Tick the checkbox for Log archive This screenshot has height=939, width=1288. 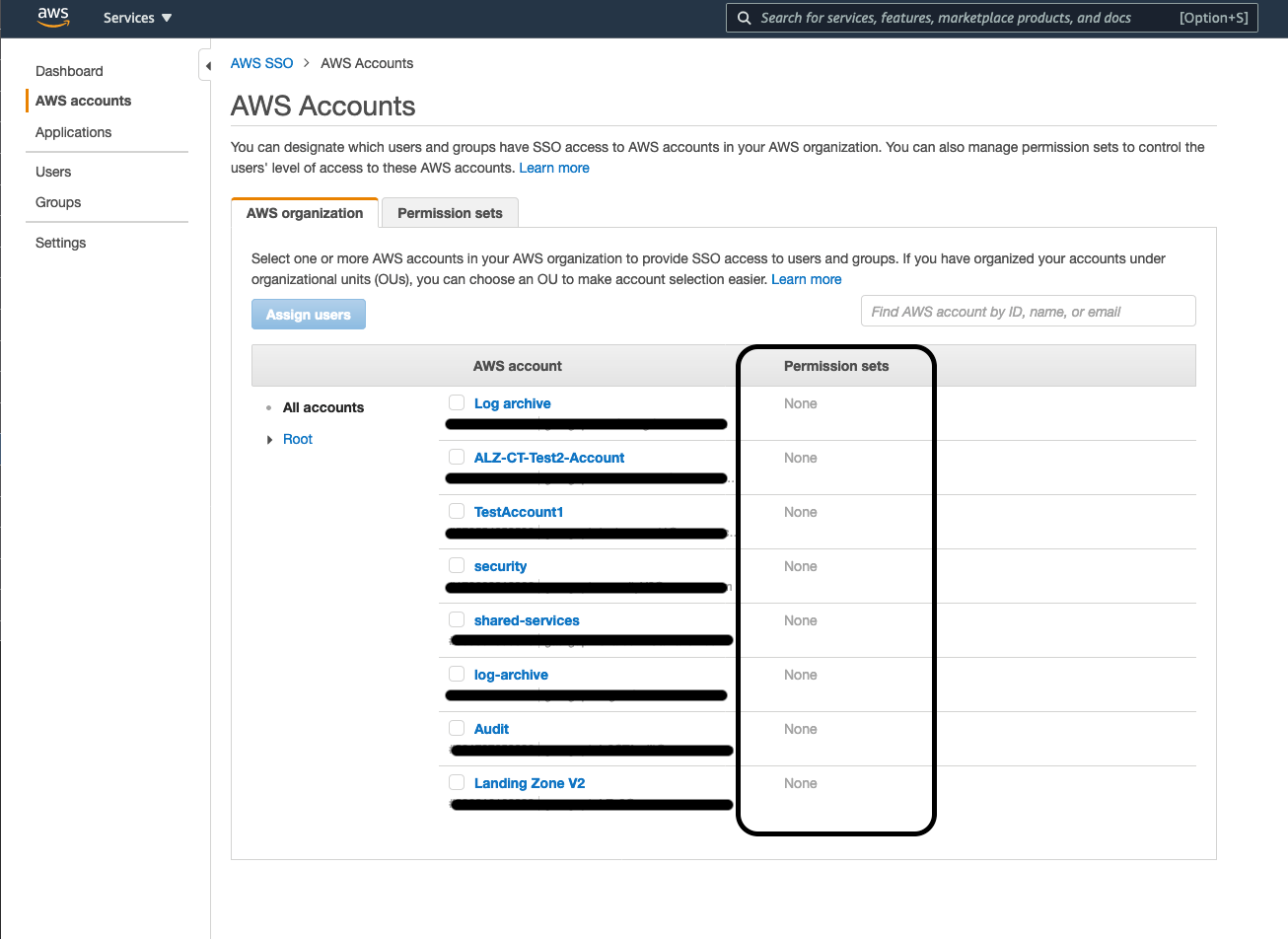[x=457, y=402]
